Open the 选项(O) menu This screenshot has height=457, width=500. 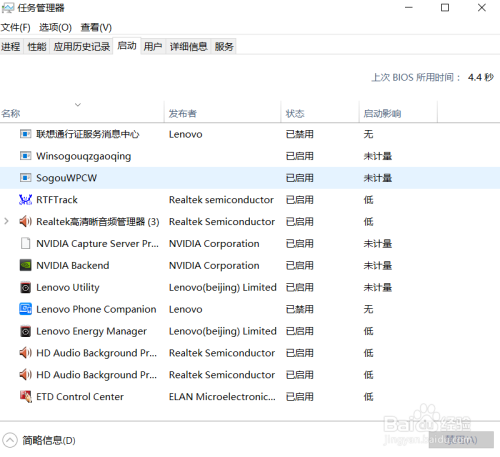pyautogui.click(x=55, y=27)
